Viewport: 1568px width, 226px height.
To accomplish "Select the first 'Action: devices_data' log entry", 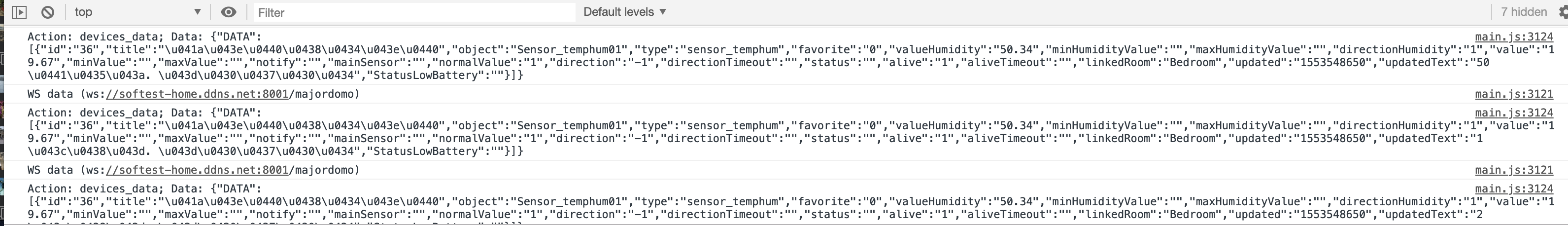I will (144, 37).
